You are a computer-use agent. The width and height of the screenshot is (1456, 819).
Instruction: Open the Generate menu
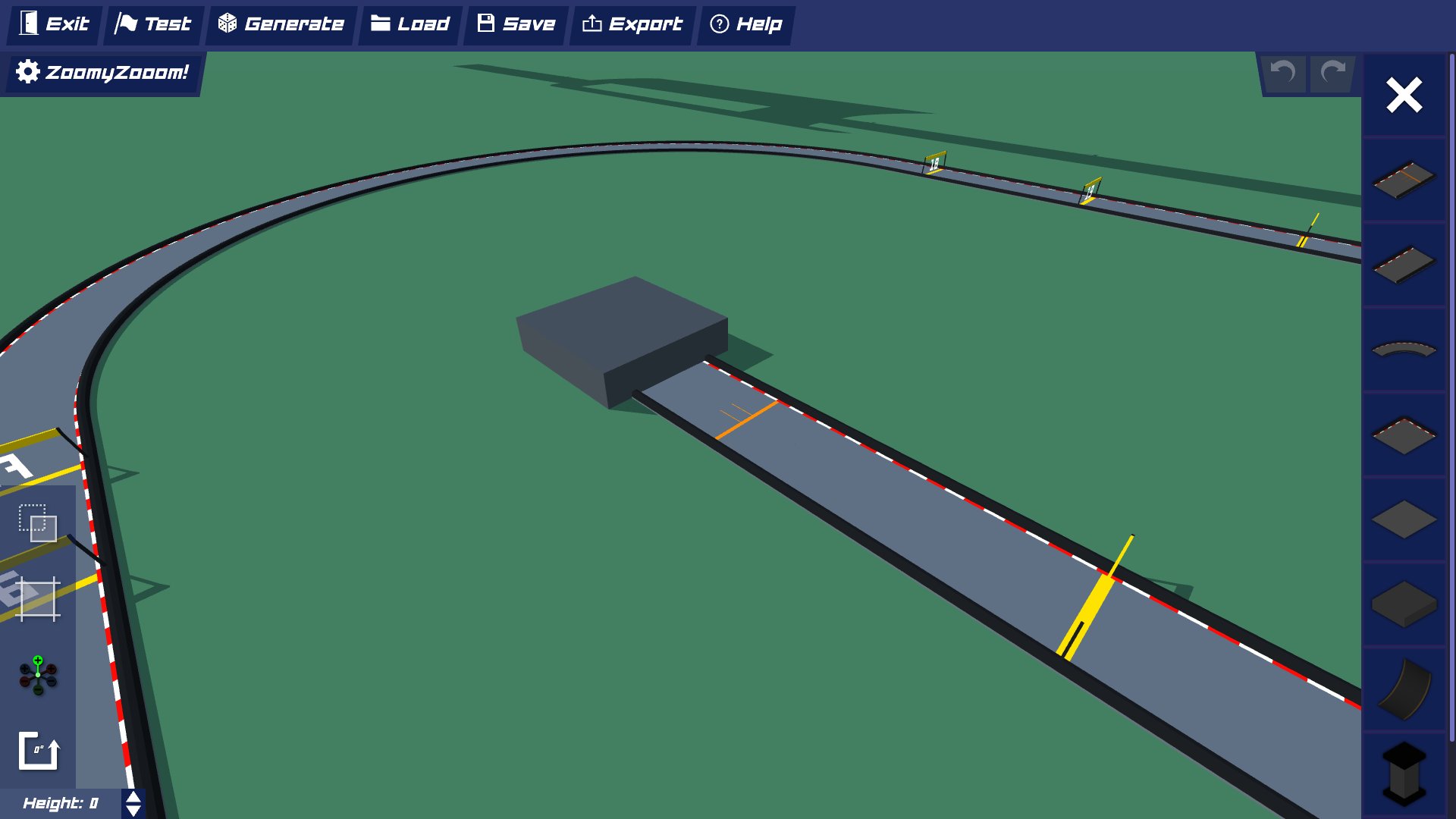[x=281, y=24]
